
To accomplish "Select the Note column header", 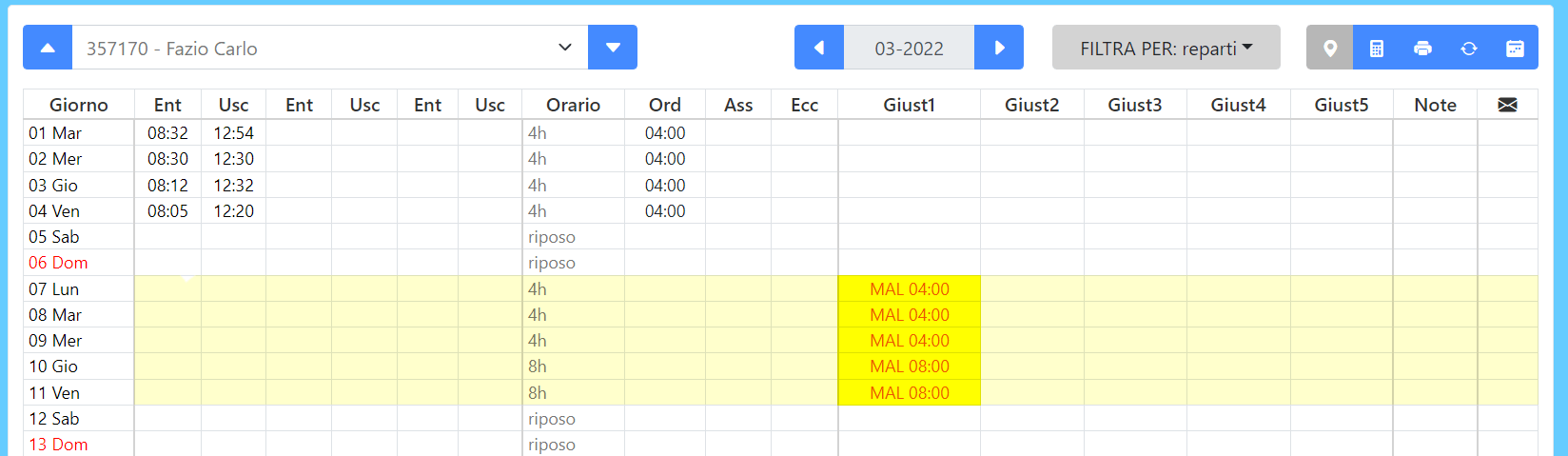I will 1435,105.
